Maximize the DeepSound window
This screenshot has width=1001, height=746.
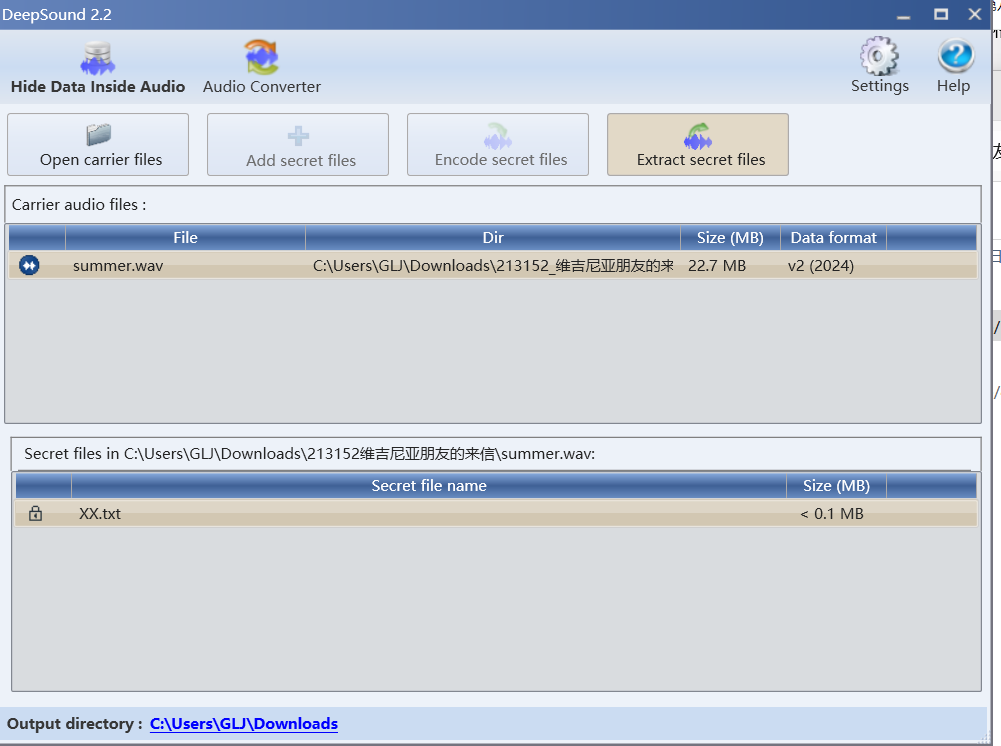(941, 14)
